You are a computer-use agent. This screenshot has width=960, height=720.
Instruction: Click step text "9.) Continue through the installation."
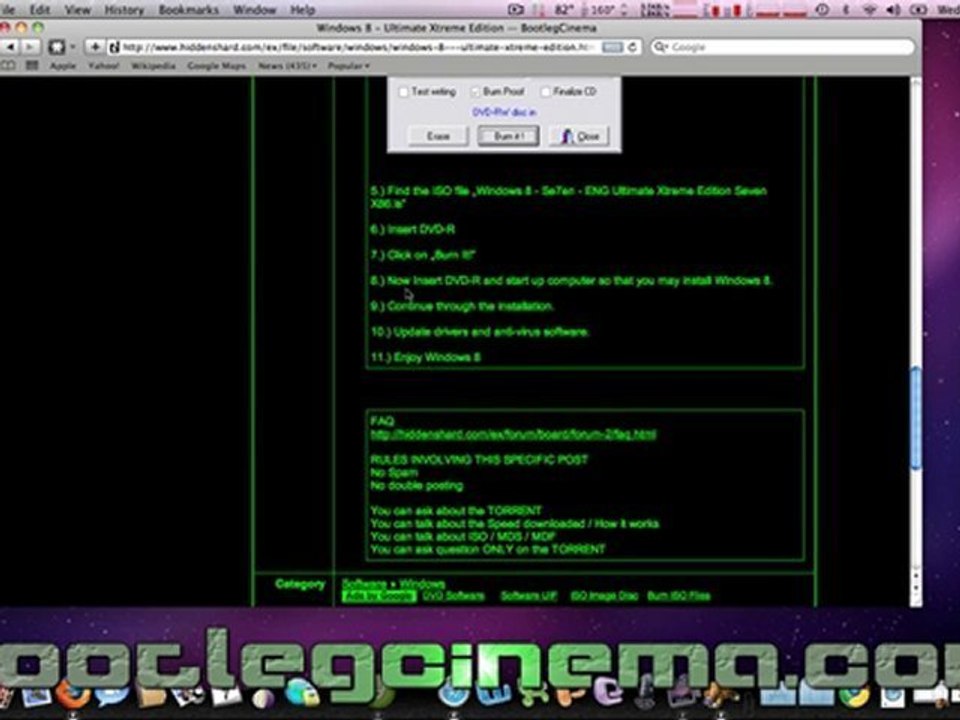tap(462, 306)
